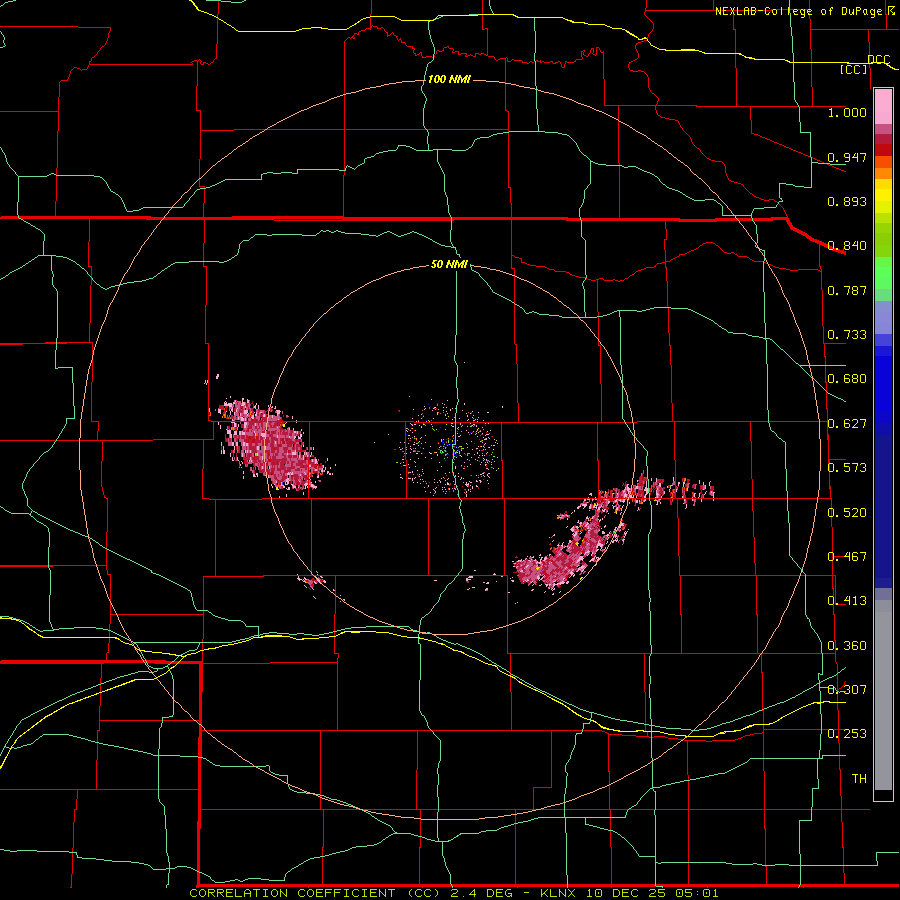Screen dimensions: 900x900
Task: Select the 0.573 legend value
Action: pyautogui.click(x=847, y=468)
